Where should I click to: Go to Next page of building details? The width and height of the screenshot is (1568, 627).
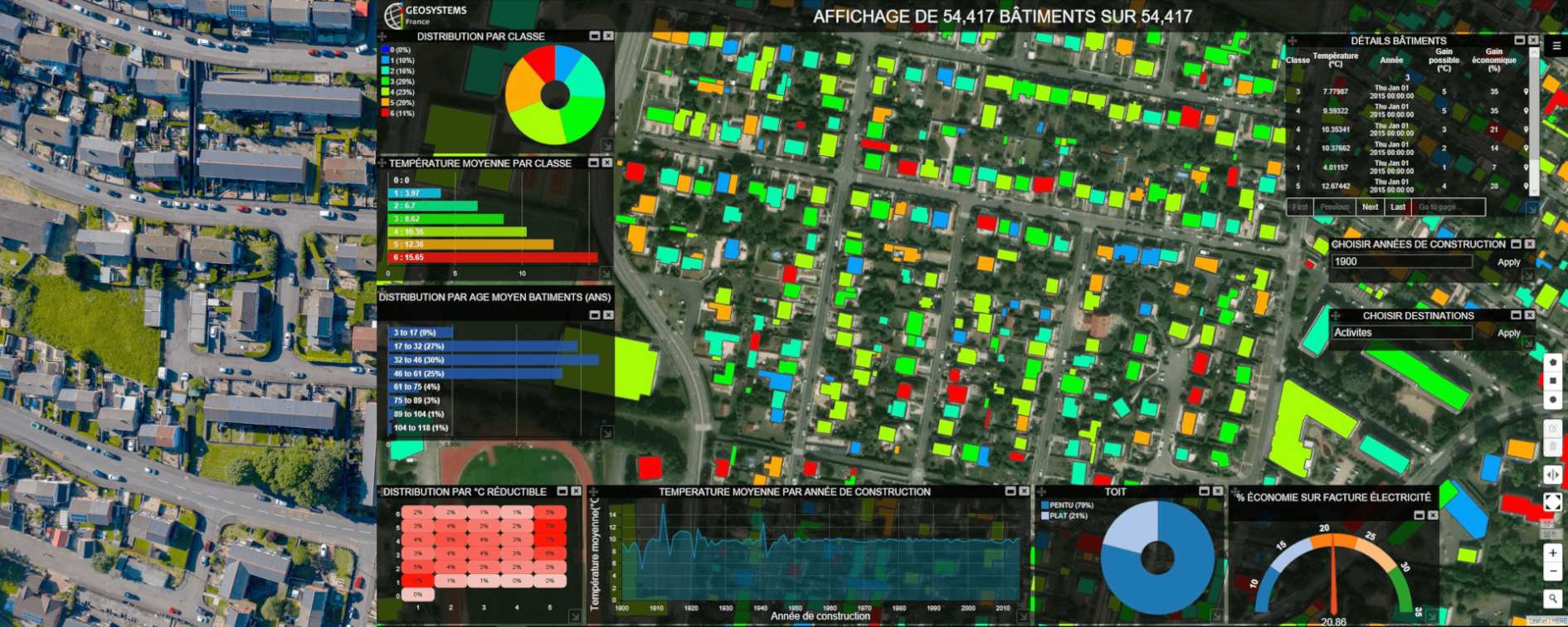(x=1370, y=207)
